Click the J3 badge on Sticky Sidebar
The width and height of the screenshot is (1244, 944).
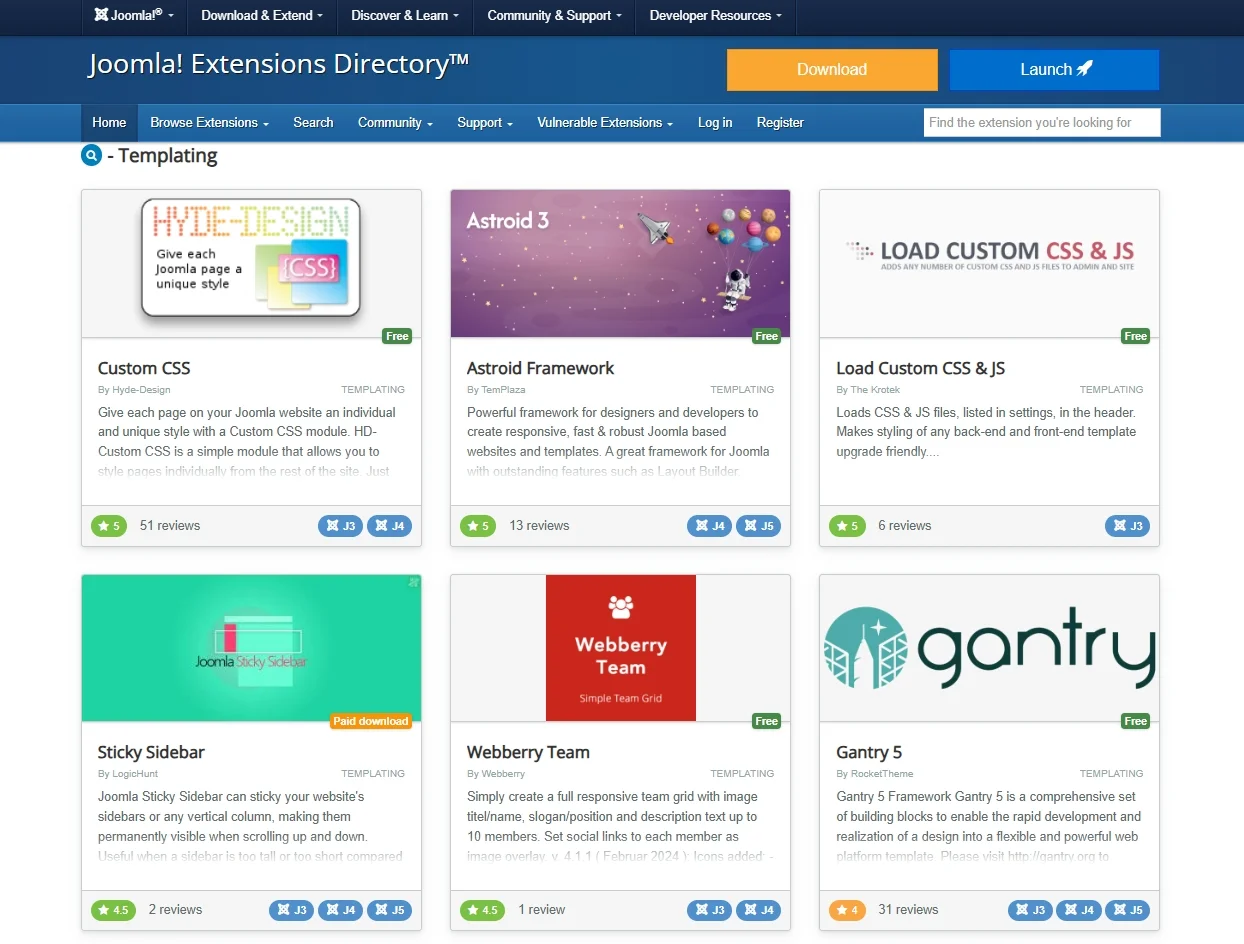[291, 910]
